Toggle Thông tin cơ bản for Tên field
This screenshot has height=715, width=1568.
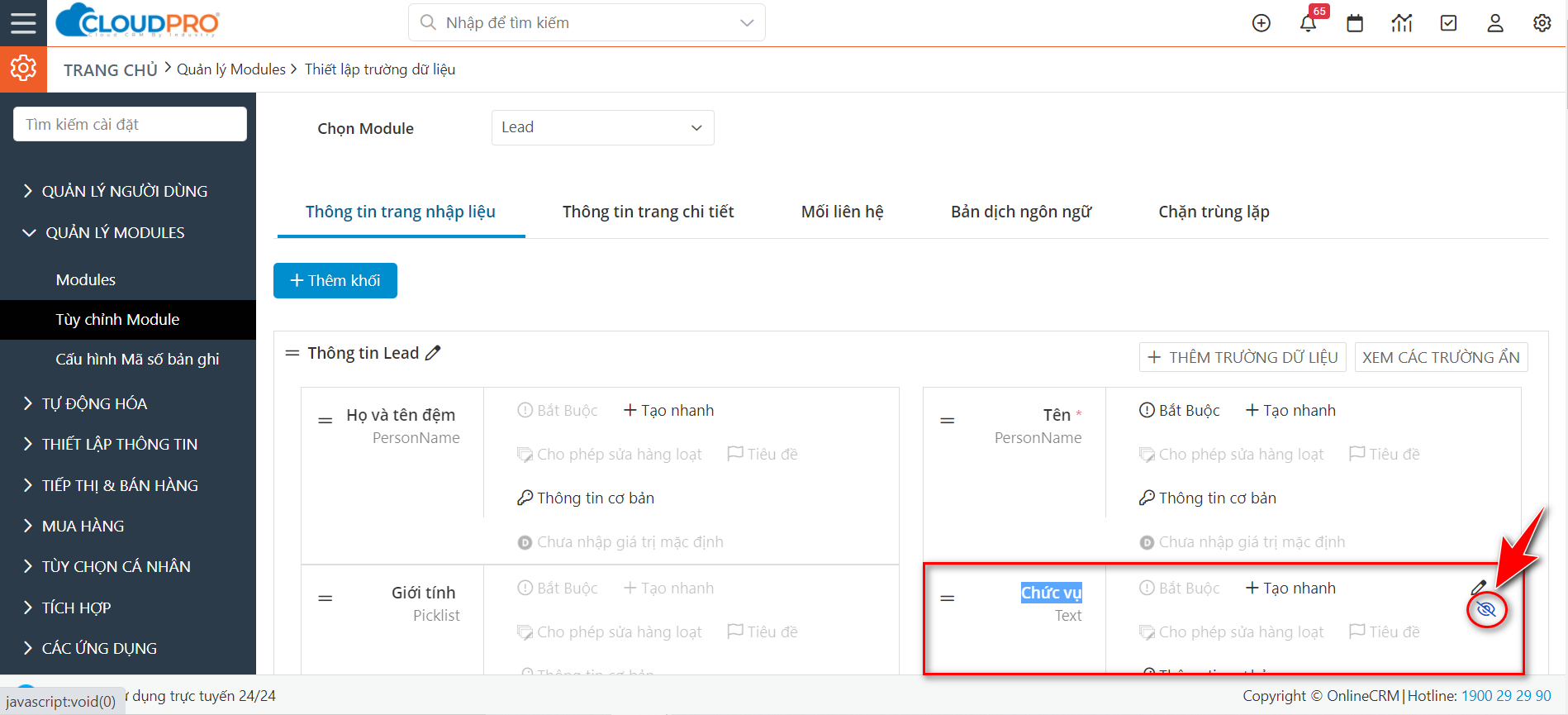point(1208,498)
